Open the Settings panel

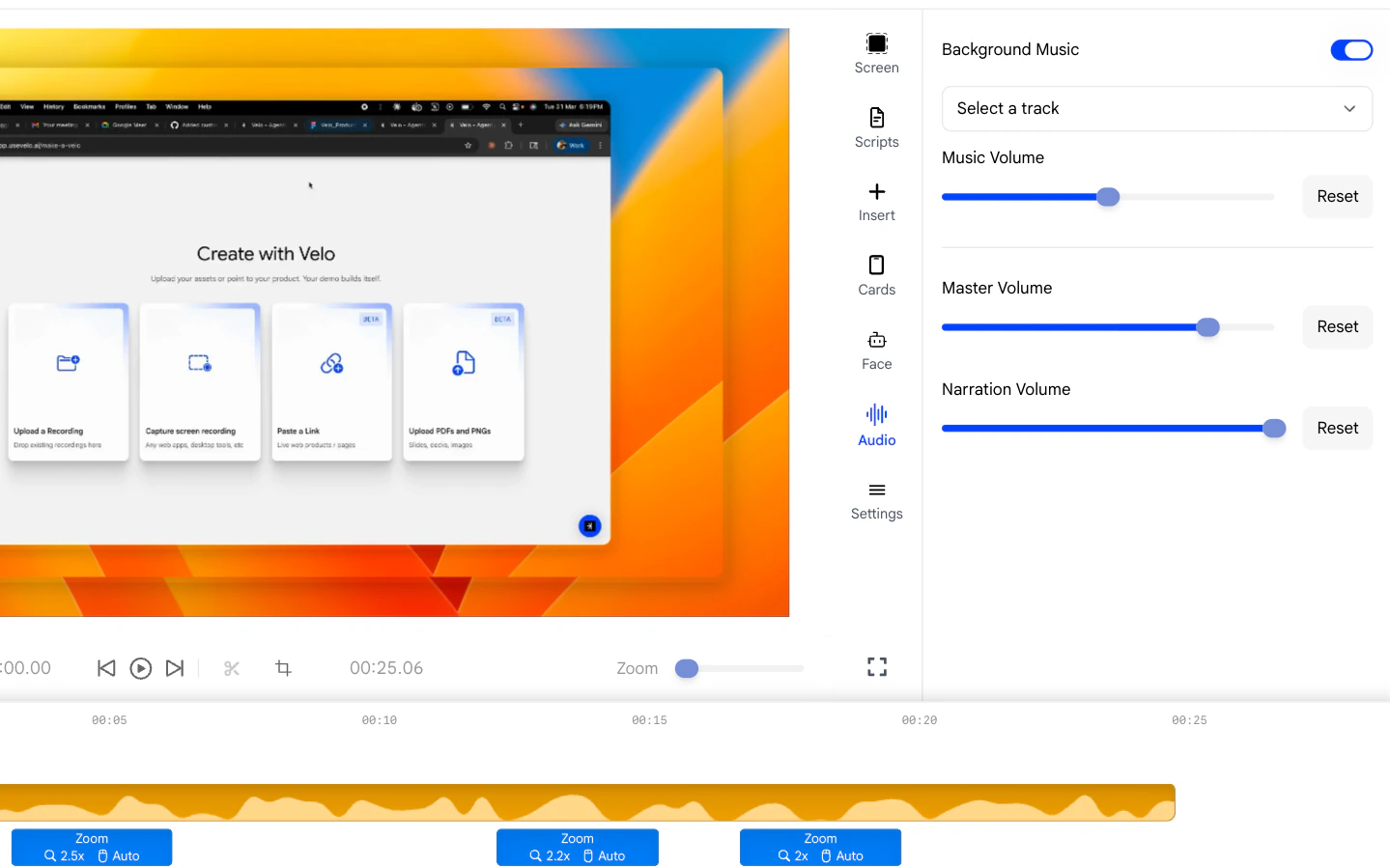pyautogui.click(x=876, y=501)
